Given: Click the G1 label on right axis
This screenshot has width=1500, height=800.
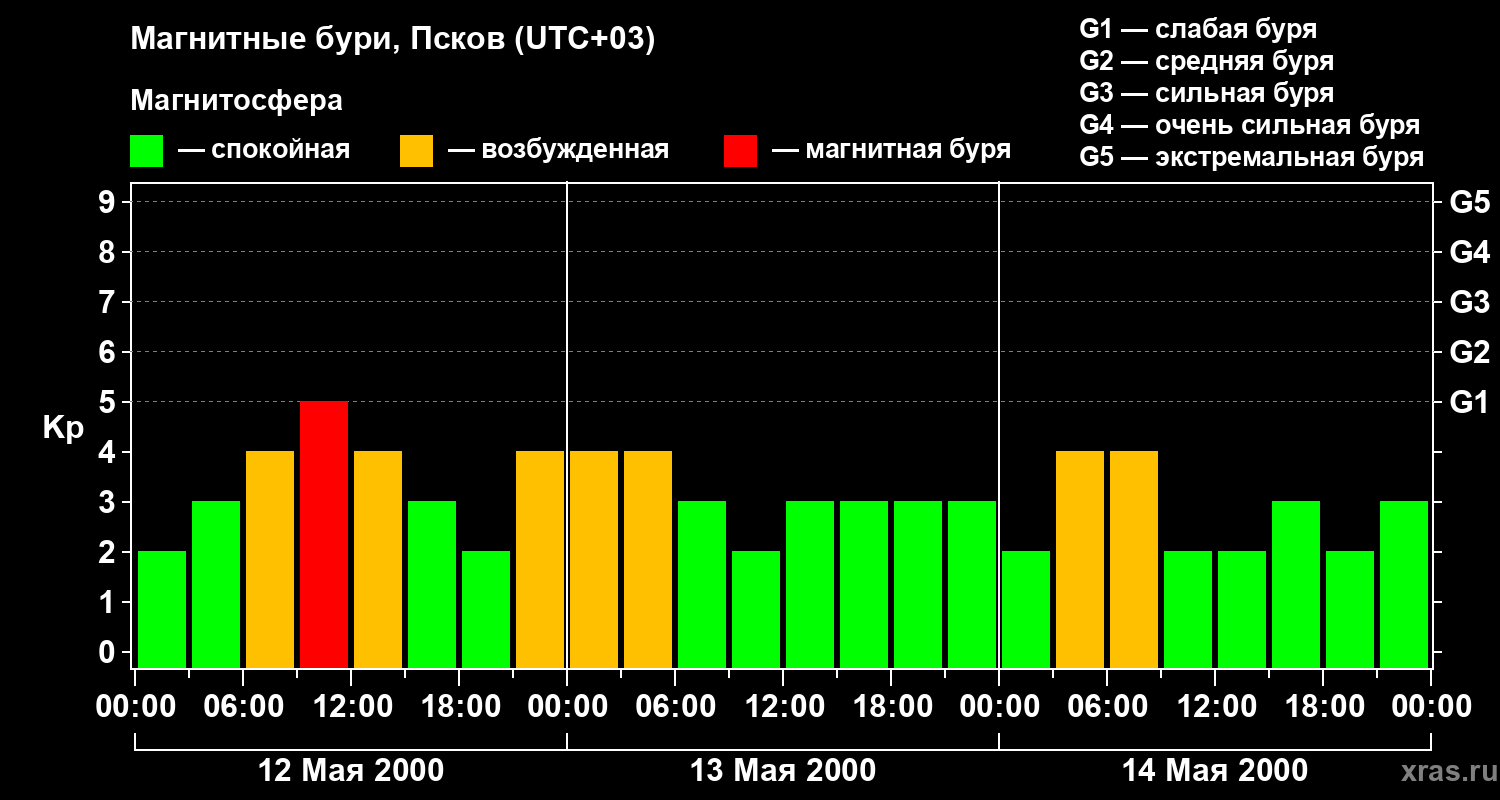Looking at the screenshot, I should 1469,403.
